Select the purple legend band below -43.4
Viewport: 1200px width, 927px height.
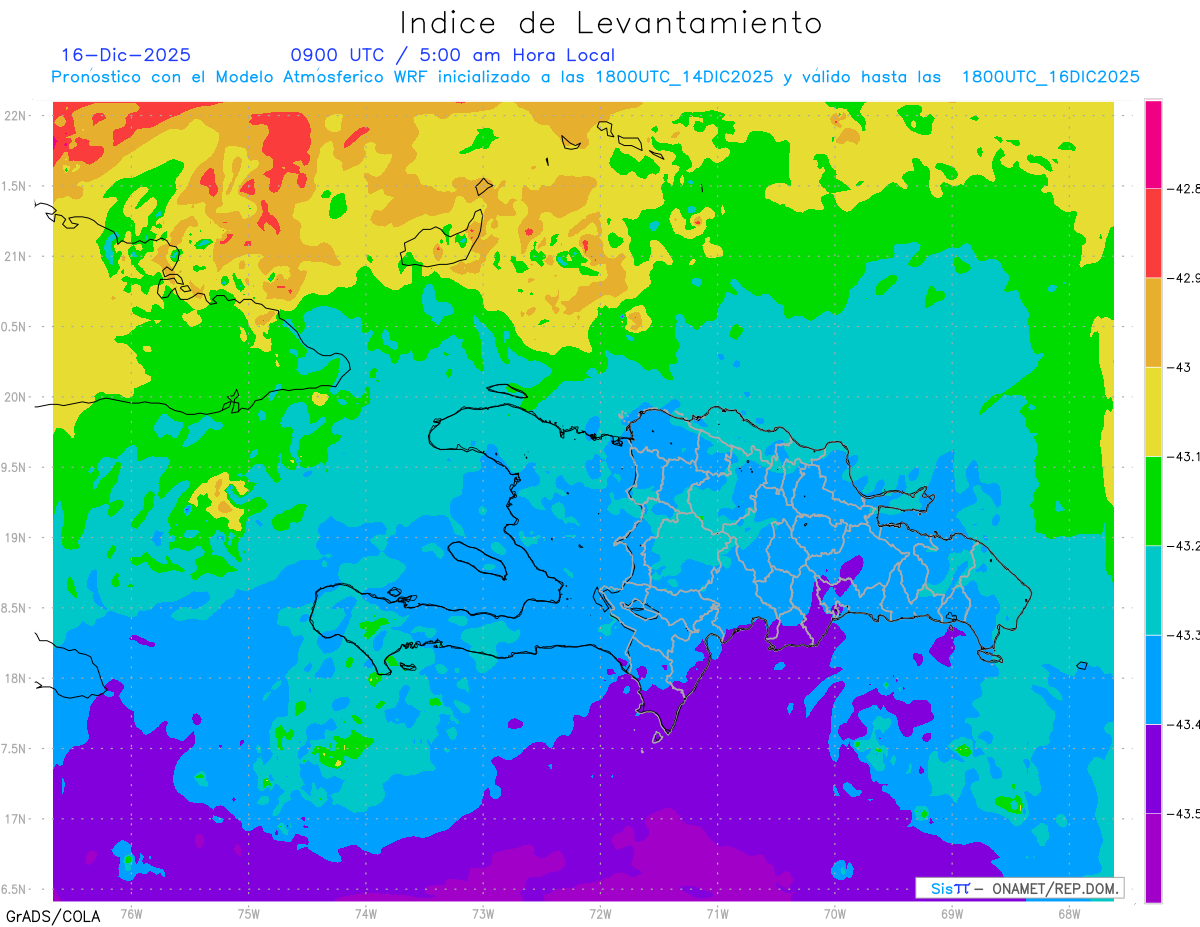coord(1153,768)
